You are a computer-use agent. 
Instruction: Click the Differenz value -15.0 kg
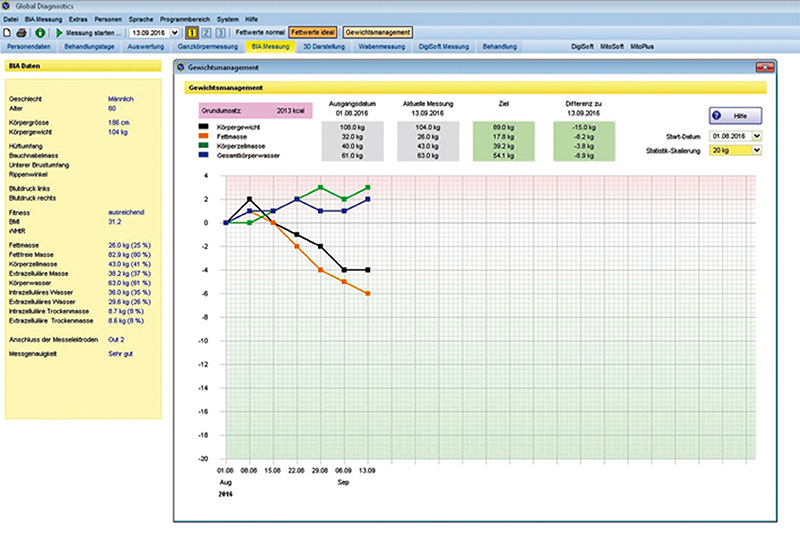584,127
